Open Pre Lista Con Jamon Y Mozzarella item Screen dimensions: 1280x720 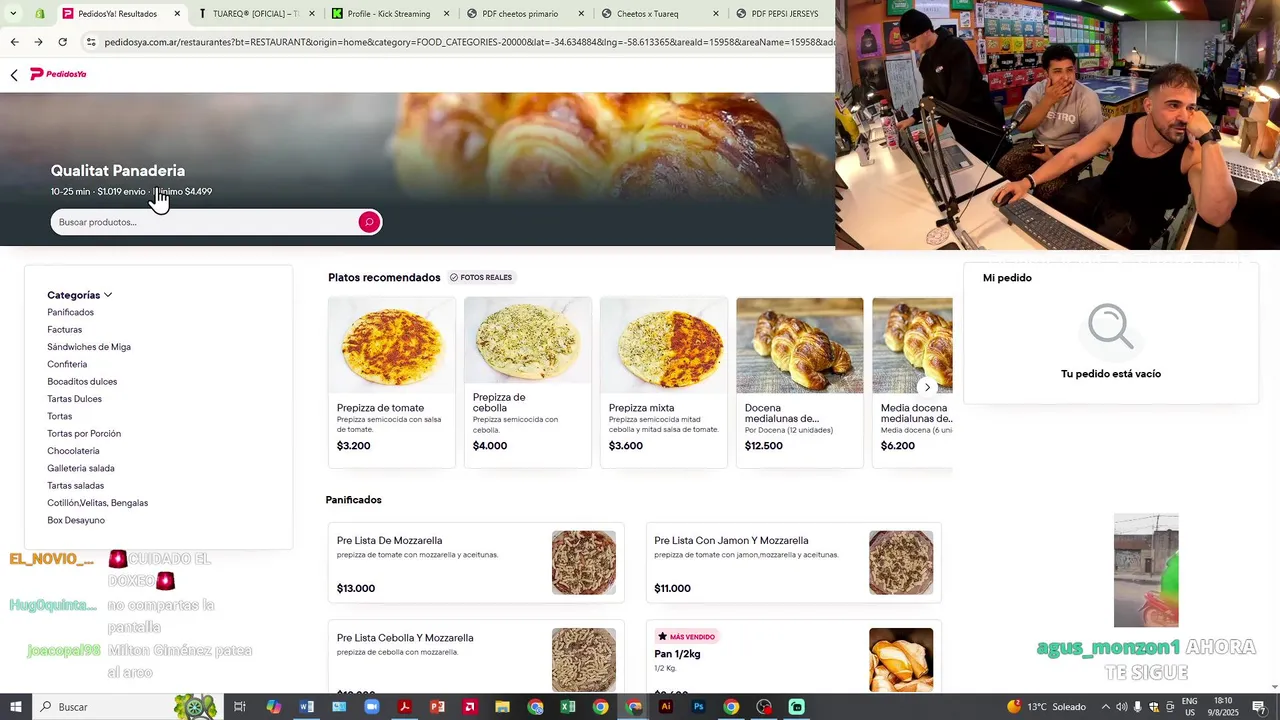pos(794,563)
